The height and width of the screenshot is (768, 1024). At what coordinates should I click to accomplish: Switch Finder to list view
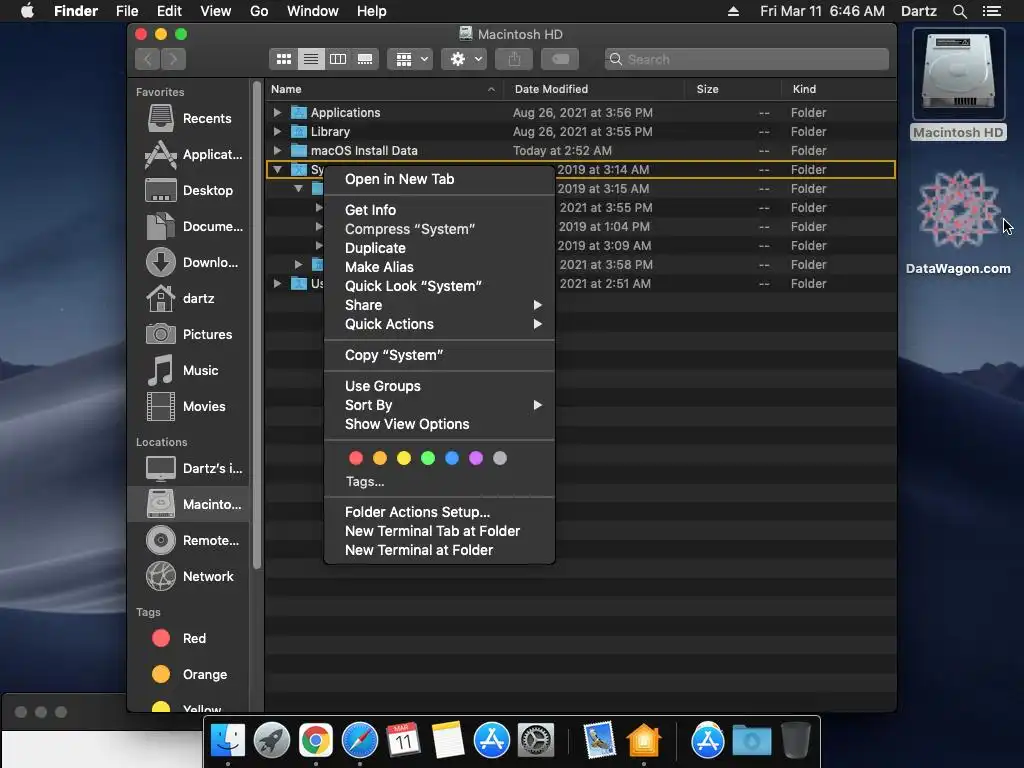311,59
